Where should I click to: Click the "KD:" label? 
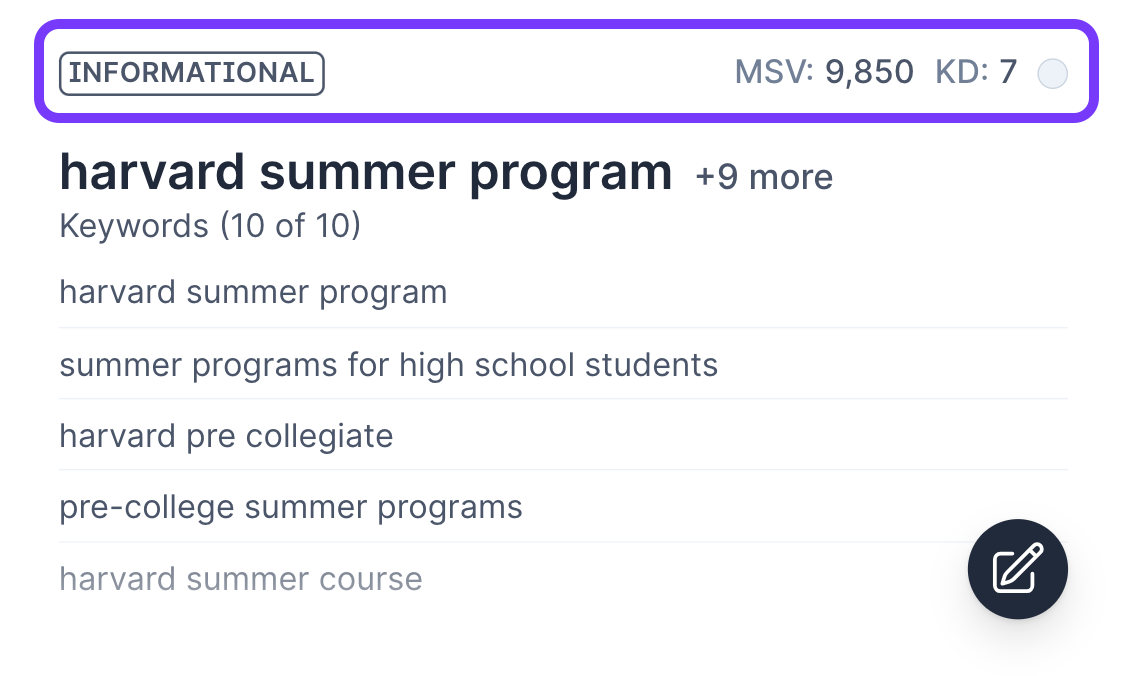(x=962, y=73)
